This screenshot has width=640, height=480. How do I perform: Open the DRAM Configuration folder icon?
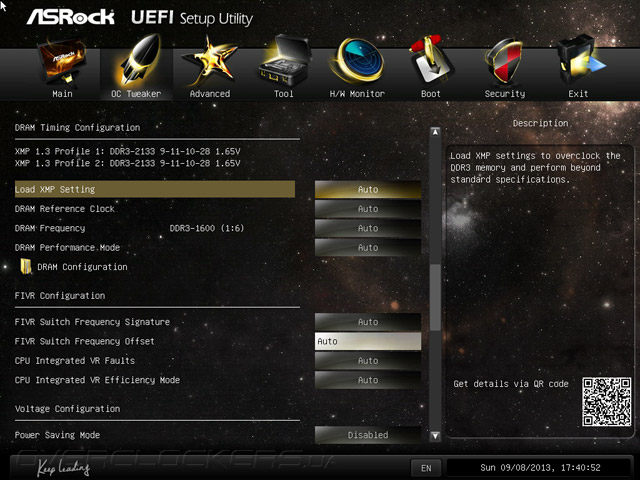(x=26, y=267)
